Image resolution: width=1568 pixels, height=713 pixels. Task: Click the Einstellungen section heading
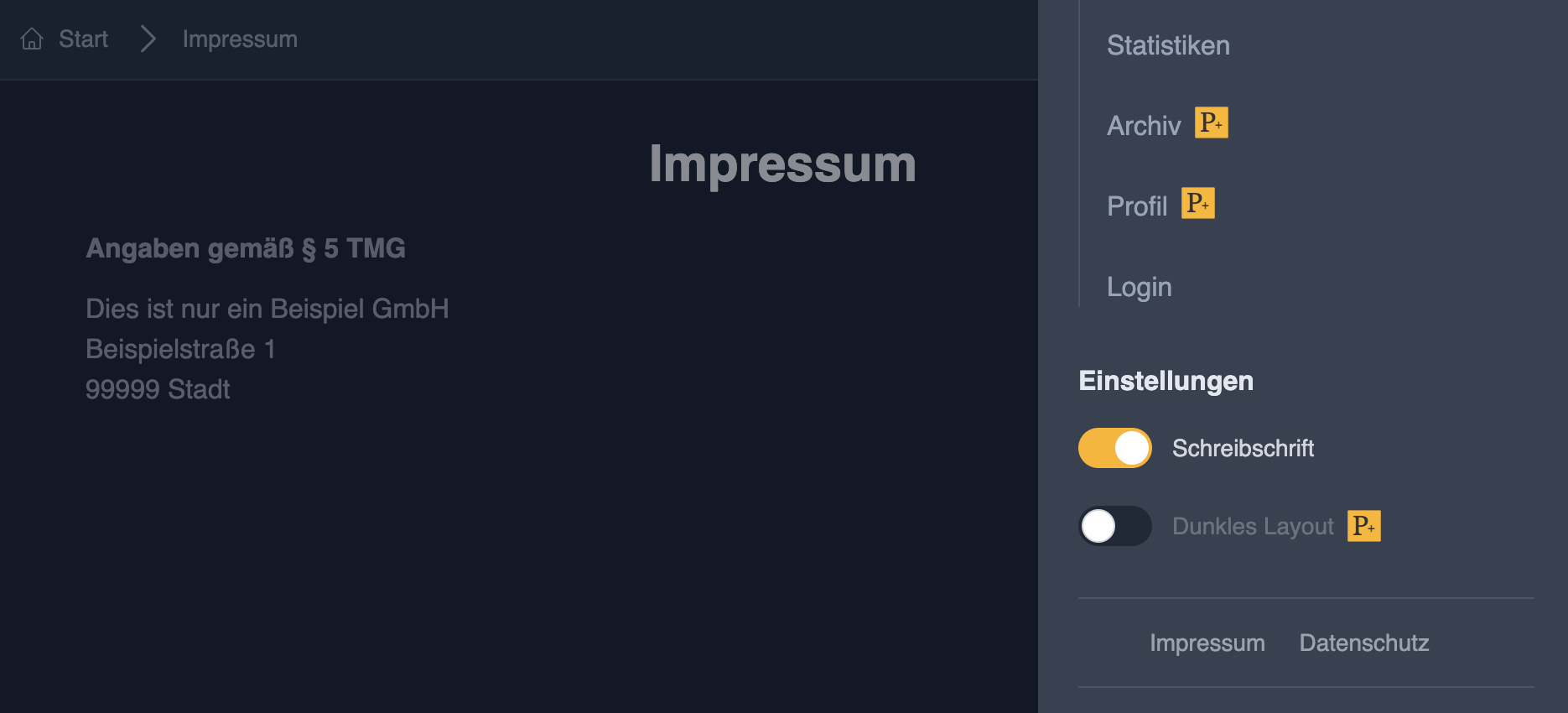pos(1166,380)
